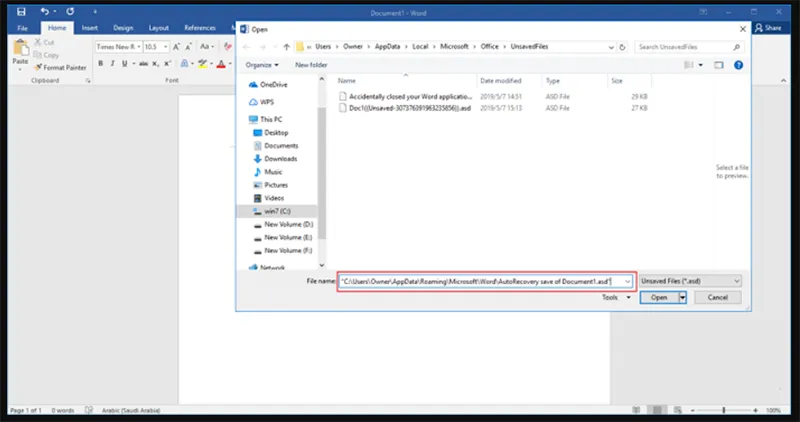Collapse the Word ribbon with the chevron
Image resolution: width=800 pixels, height=422 pixels.
(783, 81)
